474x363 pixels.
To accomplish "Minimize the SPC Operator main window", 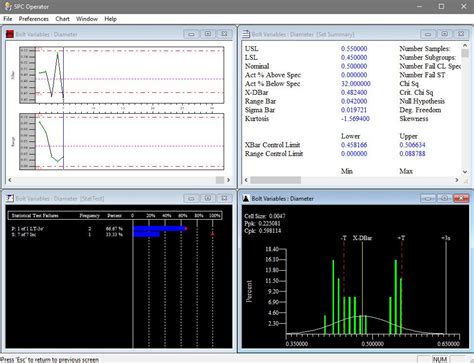I will (420, 6).
